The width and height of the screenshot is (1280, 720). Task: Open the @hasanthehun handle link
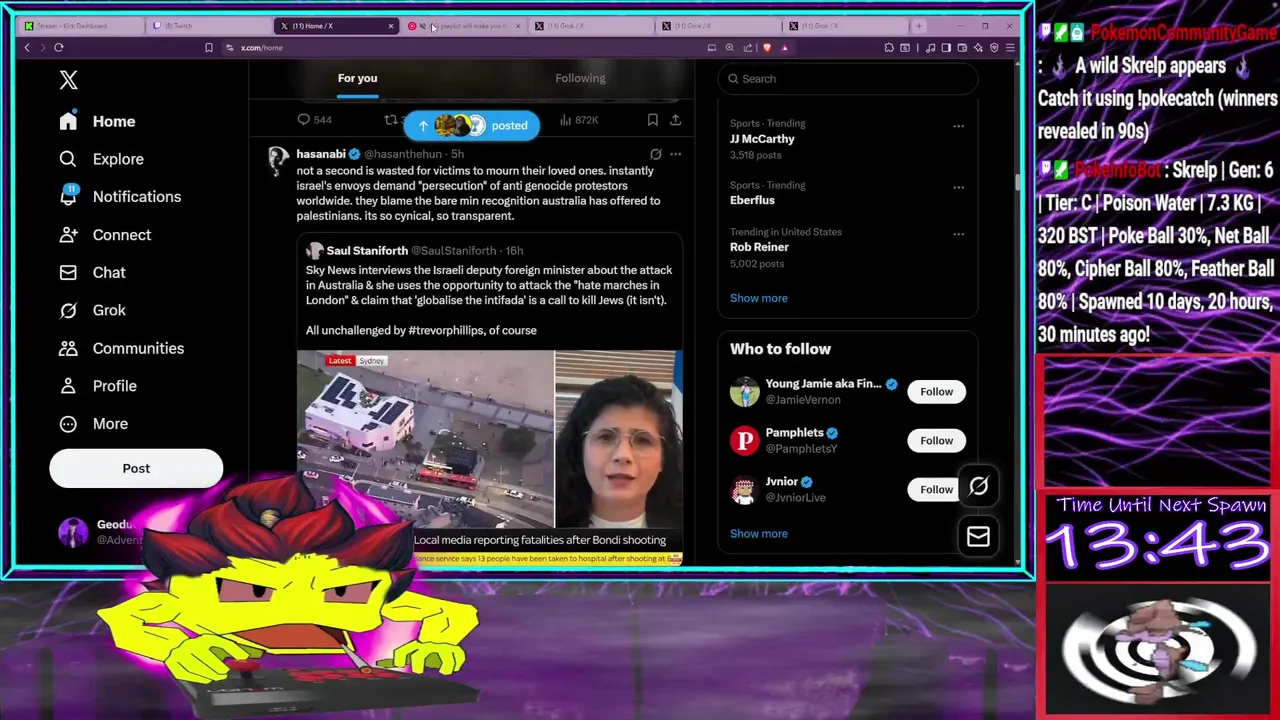403,154
